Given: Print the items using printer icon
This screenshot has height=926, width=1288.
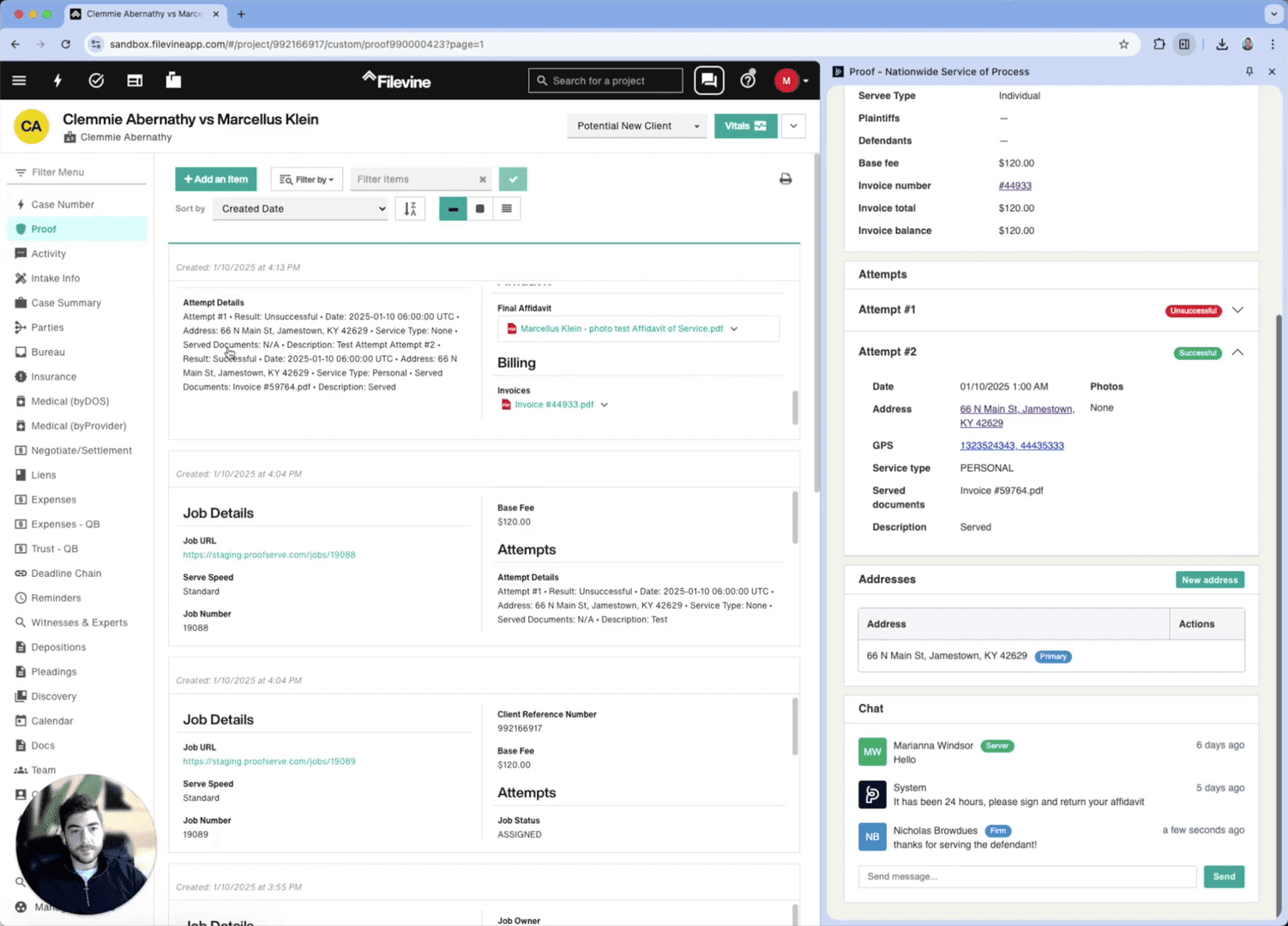Looking at the screenshot, I should 785,179.
